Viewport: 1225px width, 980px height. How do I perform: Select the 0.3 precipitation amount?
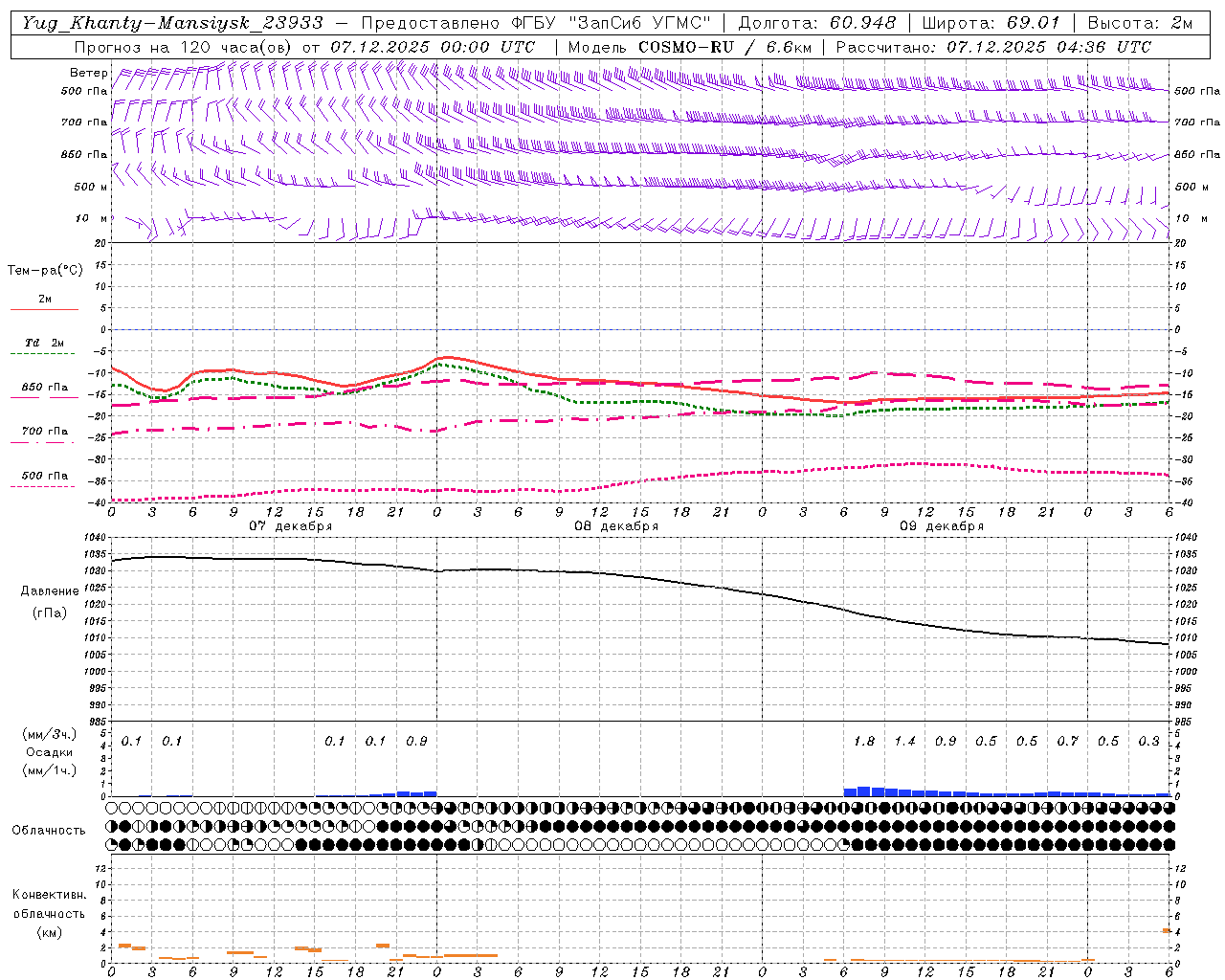point(1148,741)
